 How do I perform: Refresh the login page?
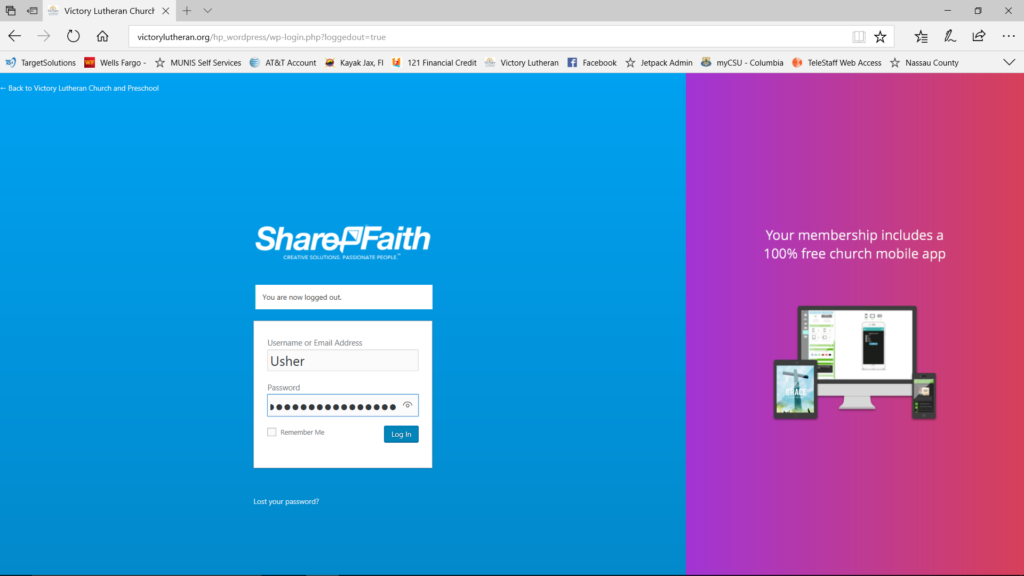pos(73,37)
